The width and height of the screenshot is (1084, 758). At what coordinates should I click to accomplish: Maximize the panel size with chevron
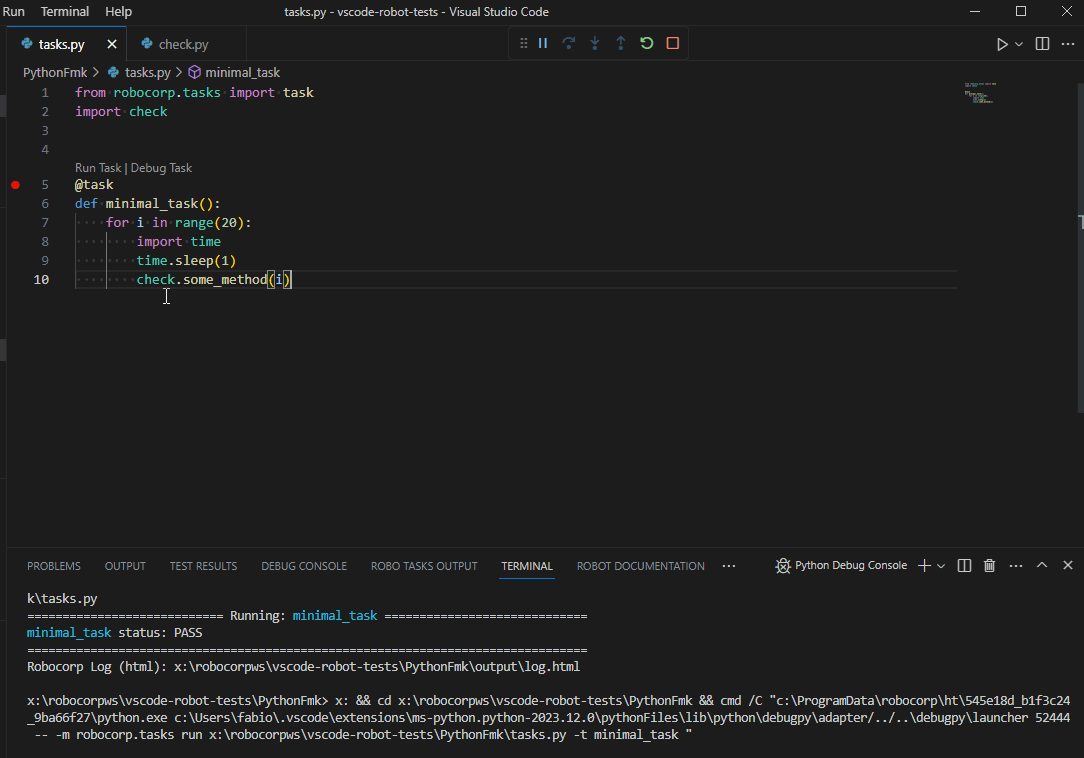(1042, 565)
